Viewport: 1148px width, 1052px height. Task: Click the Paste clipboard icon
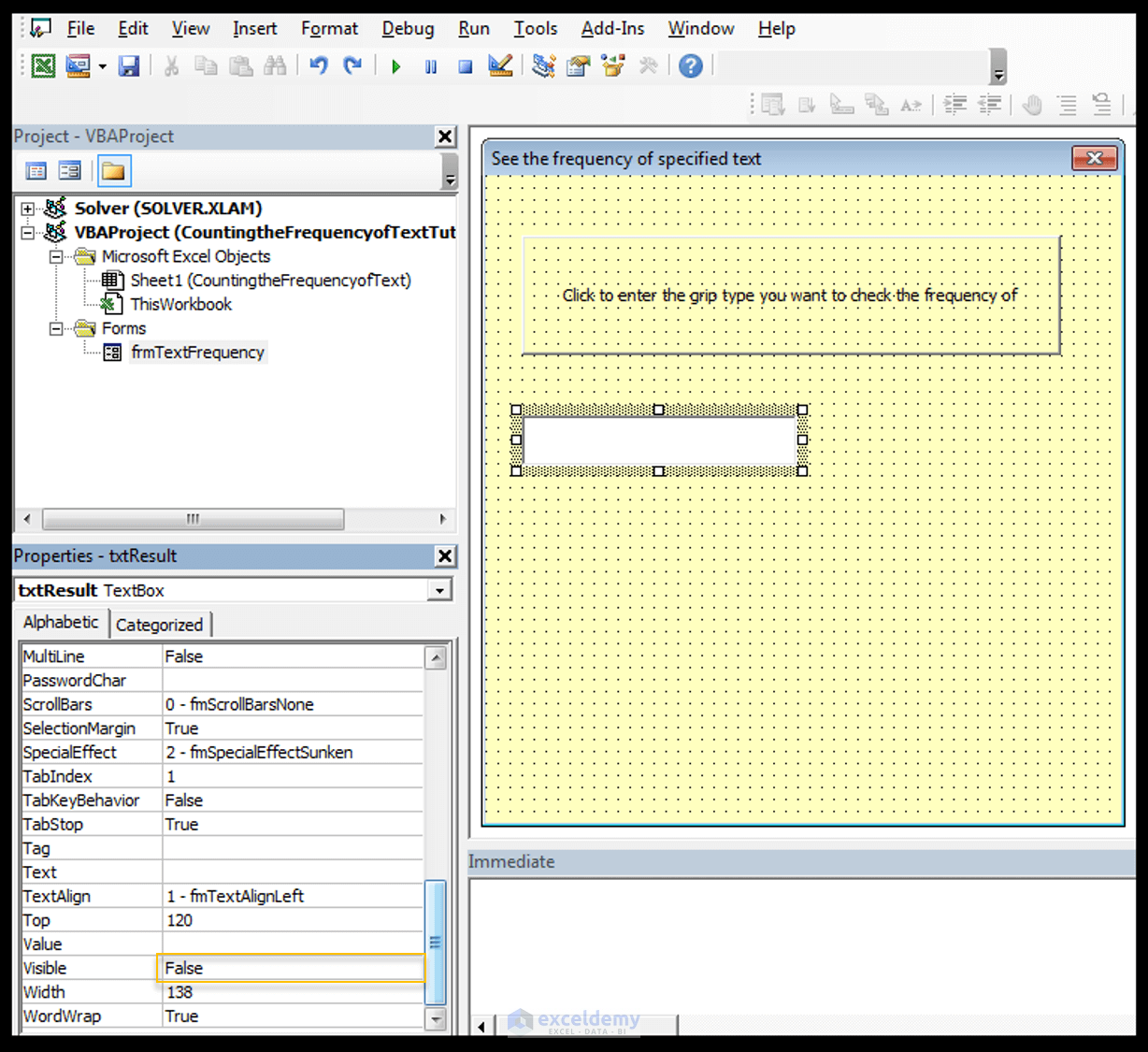pos(240,65)
